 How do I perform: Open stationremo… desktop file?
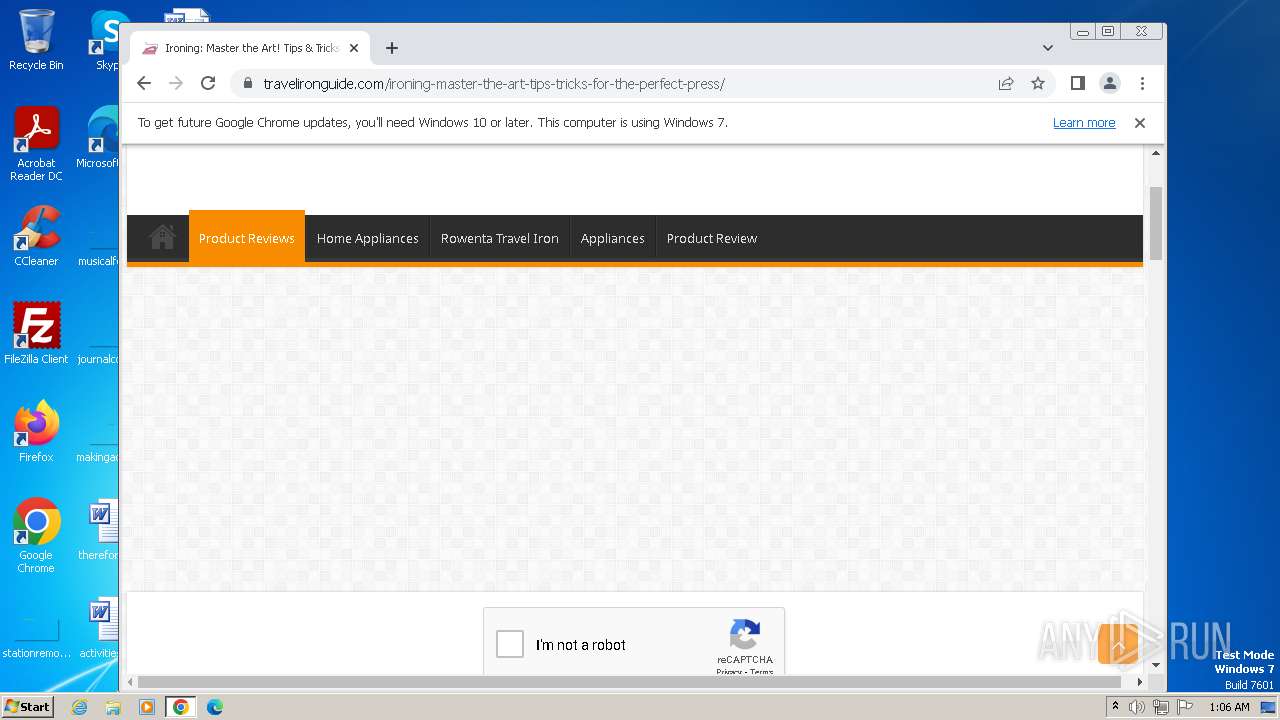point(36,637)
